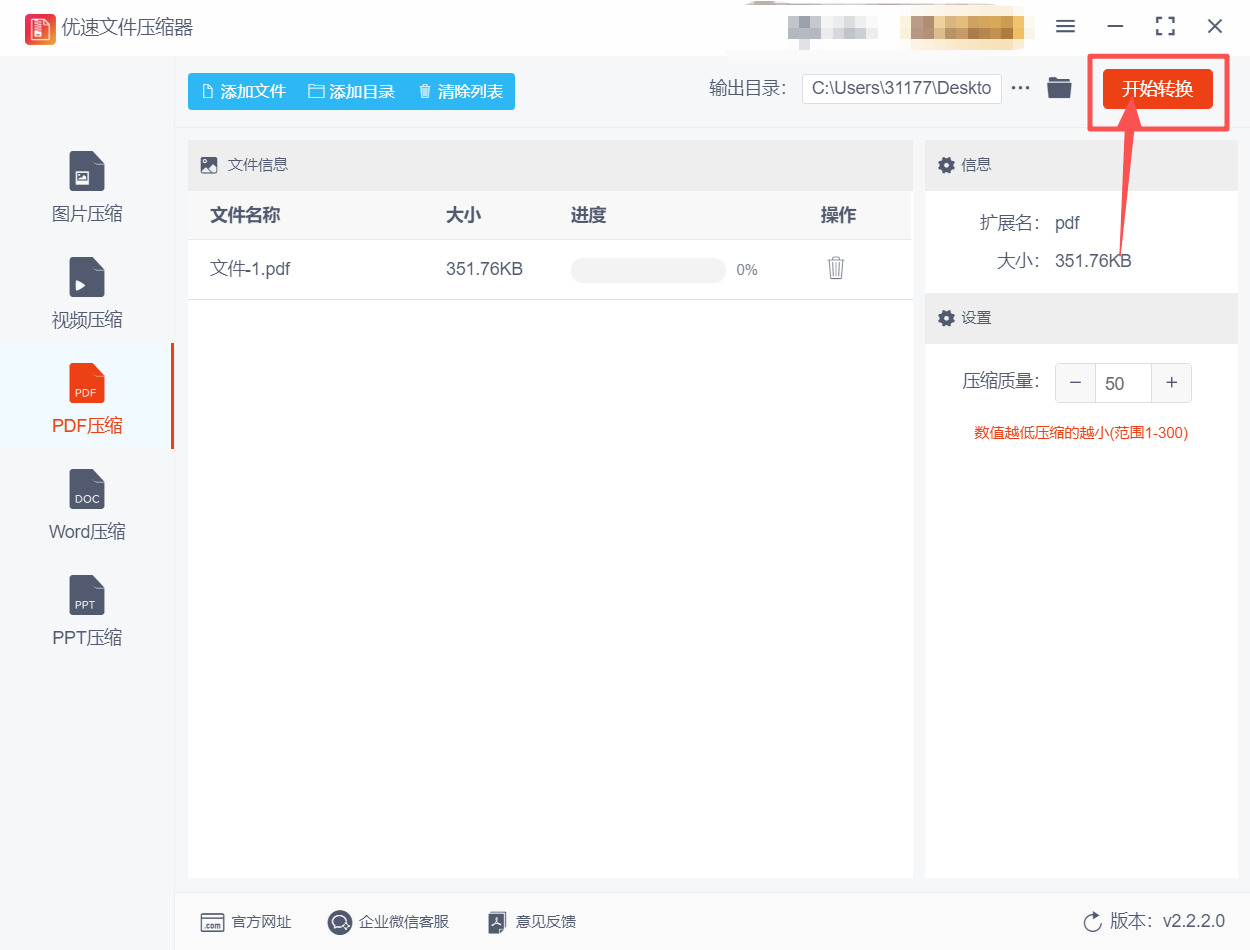The height and width of the screenshot is (950, 1250).
Task: Delete 文件-1.pdf using the trash icon
Action: click(836, 268)
